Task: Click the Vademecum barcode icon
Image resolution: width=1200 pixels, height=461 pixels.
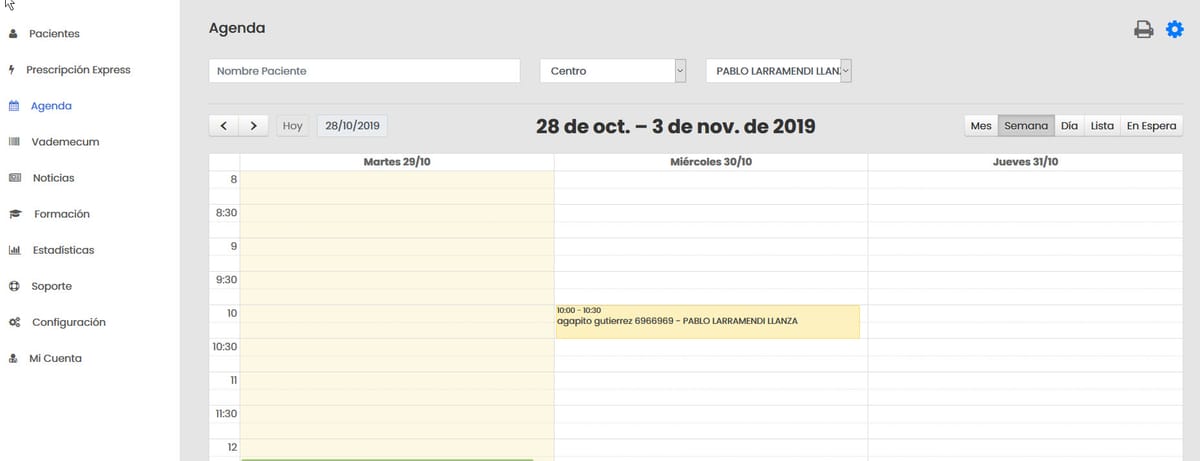Action: pyautogui.click(x=14, y=142)
